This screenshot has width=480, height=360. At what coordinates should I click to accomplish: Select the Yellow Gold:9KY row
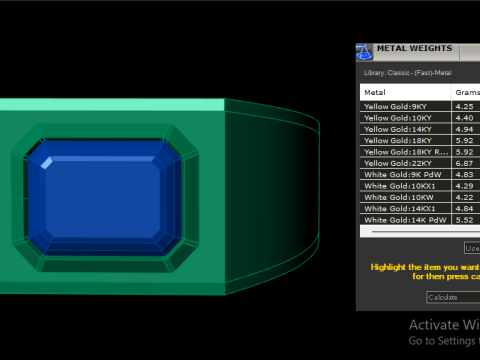coord(420,106)
